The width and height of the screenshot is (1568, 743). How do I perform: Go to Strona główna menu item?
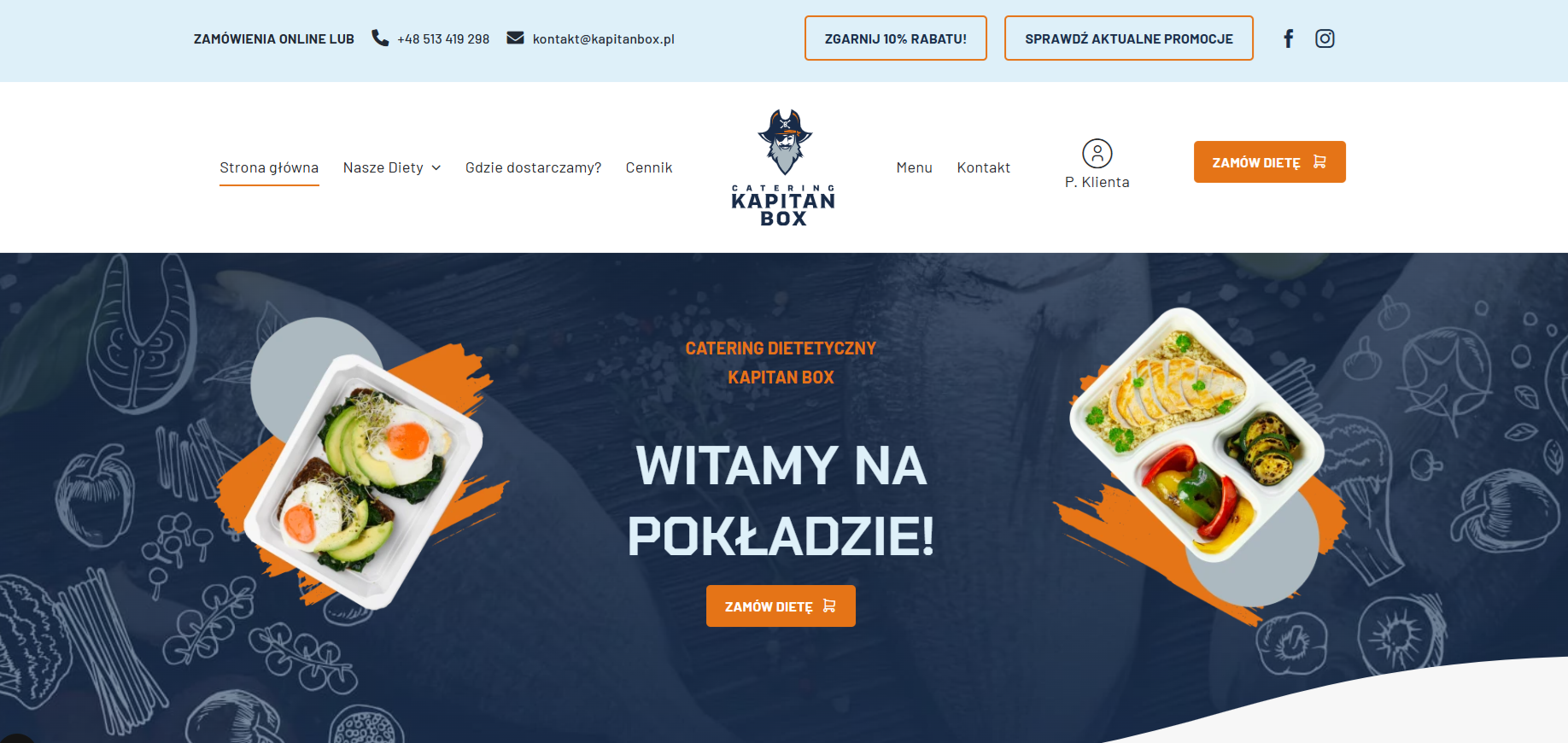pos(269,167)
